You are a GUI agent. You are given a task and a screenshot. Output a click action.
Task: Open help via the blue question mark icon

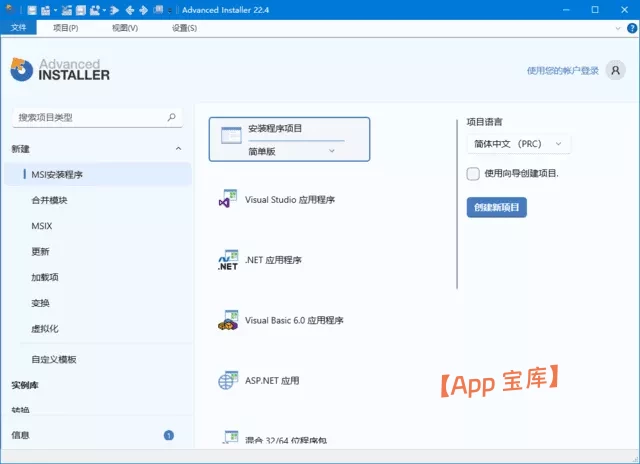[x=632, y=28]
